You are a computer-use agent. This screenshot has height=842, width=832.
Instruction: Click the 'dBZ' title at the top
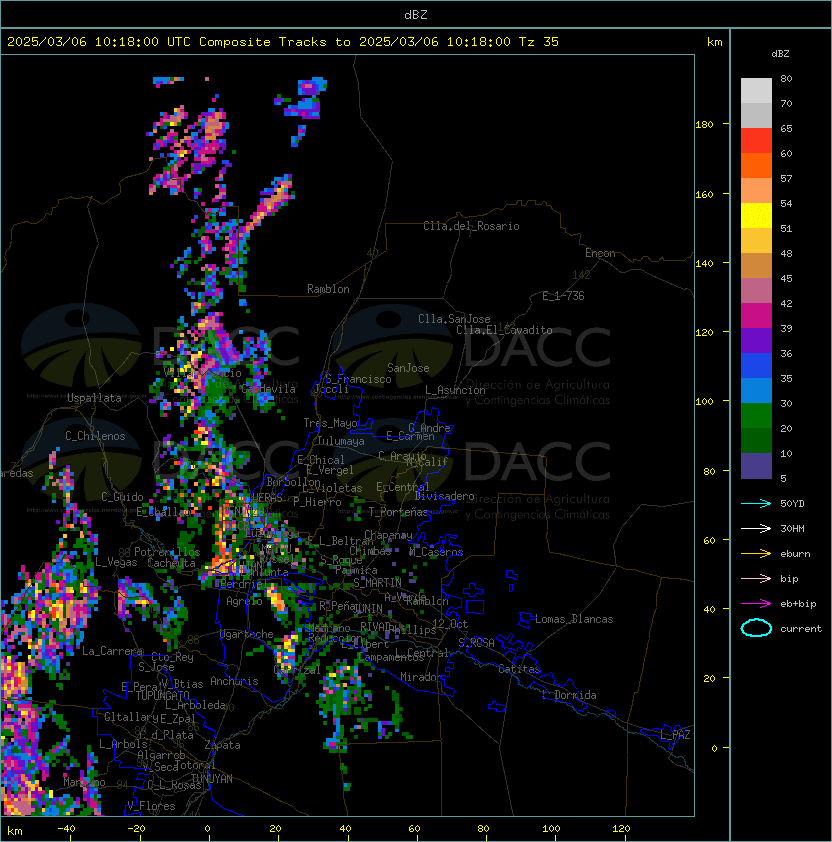pos(416,14)
